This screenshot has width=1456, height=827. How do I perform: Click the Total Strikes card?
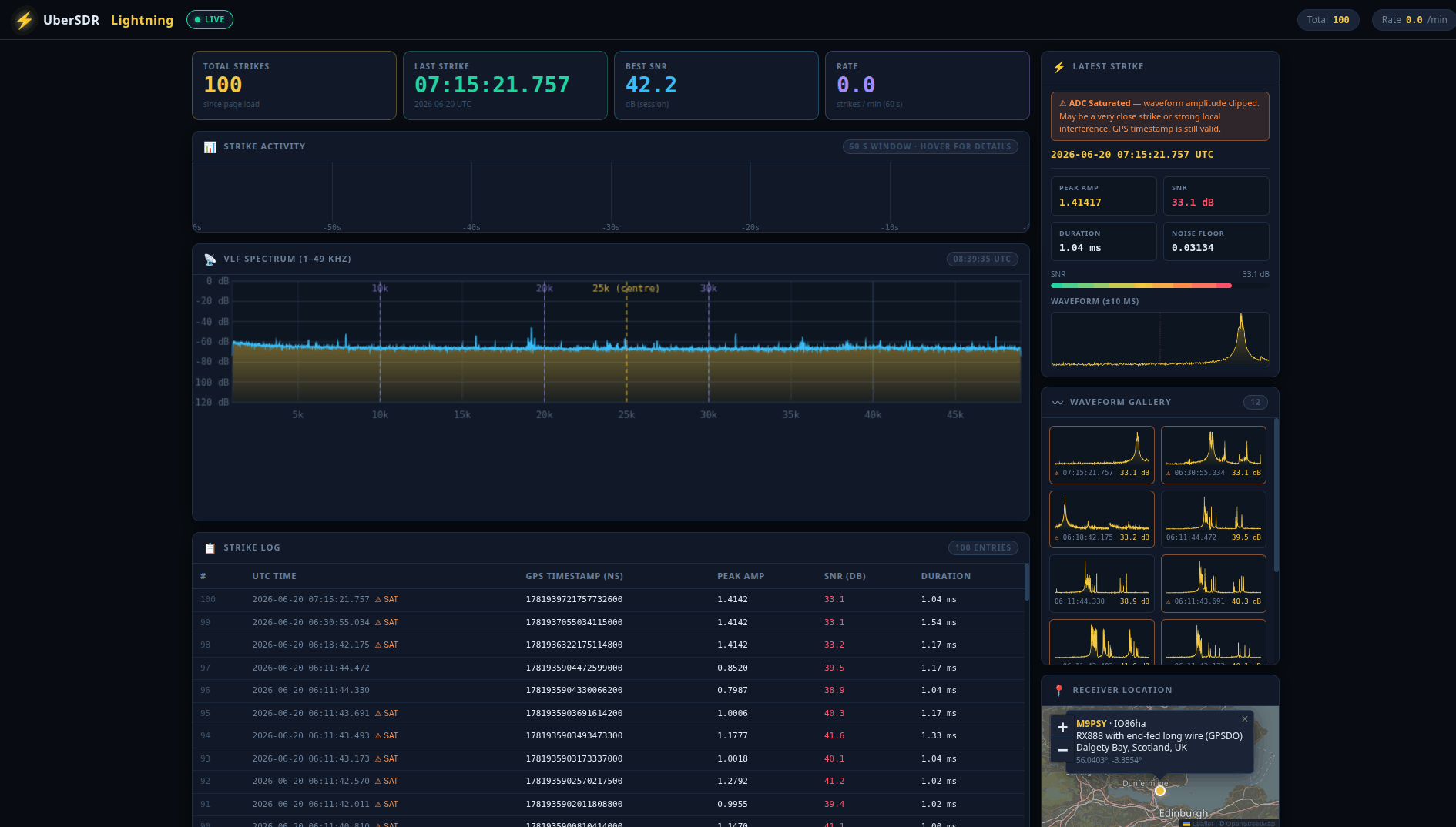pyautogui.click(x=294, y=85)
